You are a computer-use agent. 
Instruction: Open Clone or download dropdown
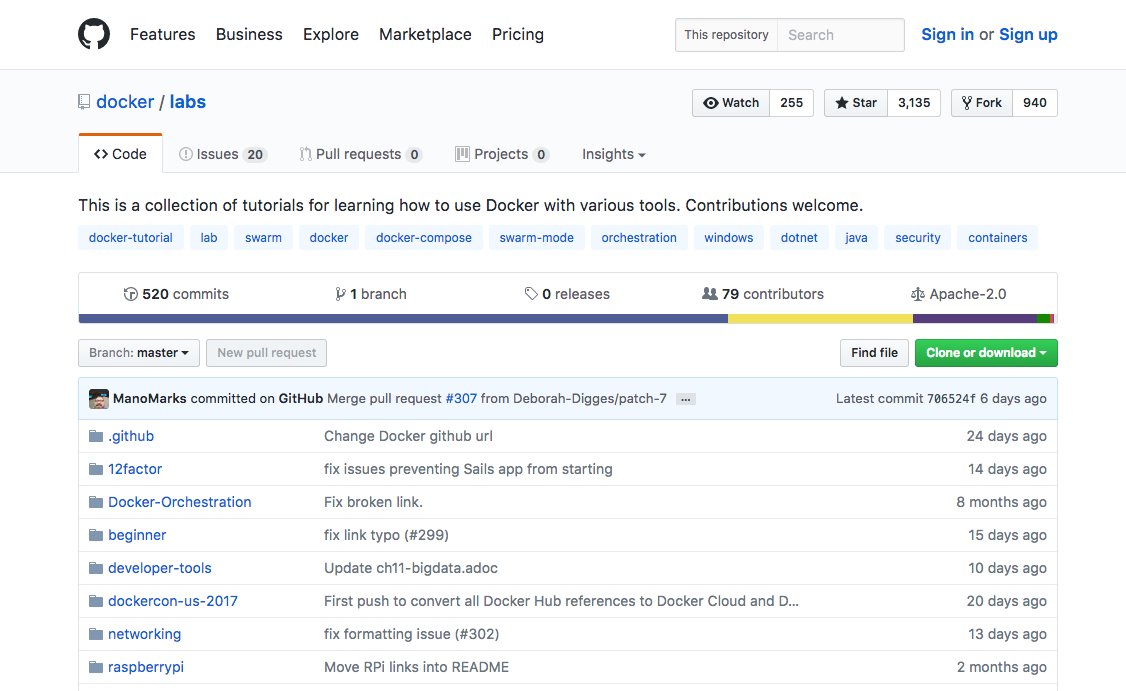pyautogui.click(x=986, y=353)
